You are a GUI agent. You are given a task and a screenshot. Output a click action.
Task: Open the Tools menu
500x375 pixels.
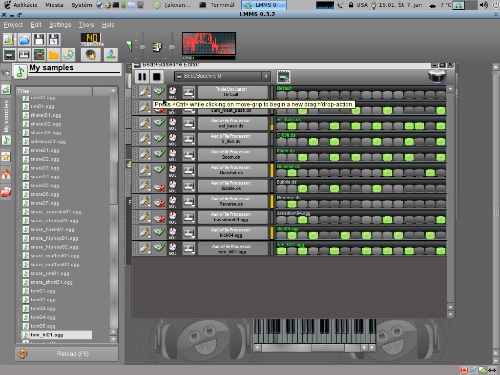(86, 25)
